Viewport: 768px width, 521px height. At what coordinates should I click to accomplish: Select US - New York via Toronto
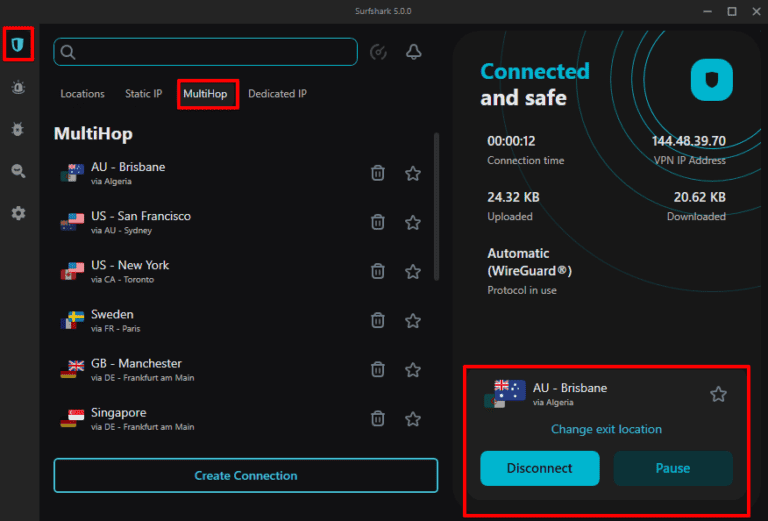point(240,271)
